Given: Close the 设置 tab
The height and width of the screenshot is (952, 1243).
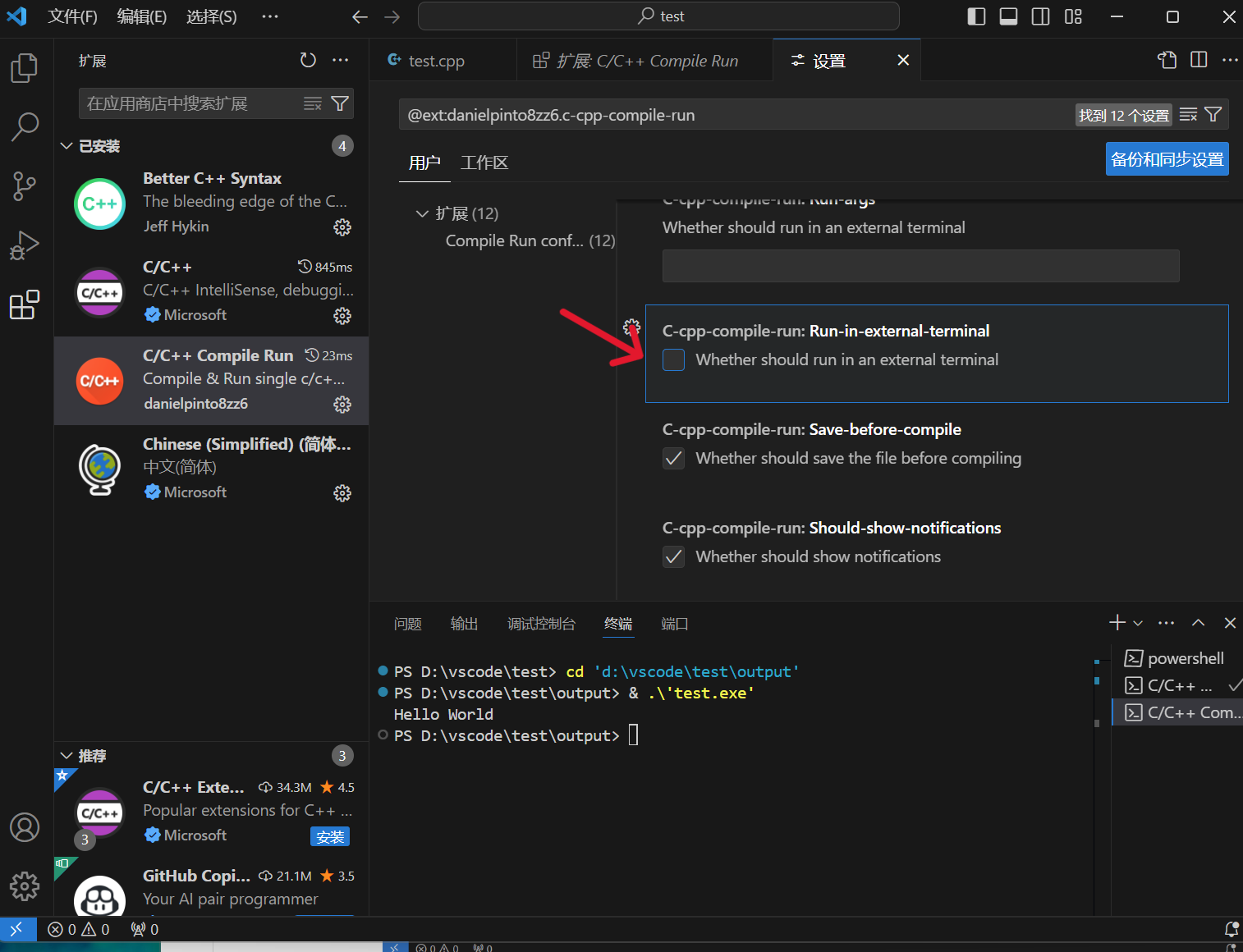Looking at the screenshot, I should click(x=903, y=61).
